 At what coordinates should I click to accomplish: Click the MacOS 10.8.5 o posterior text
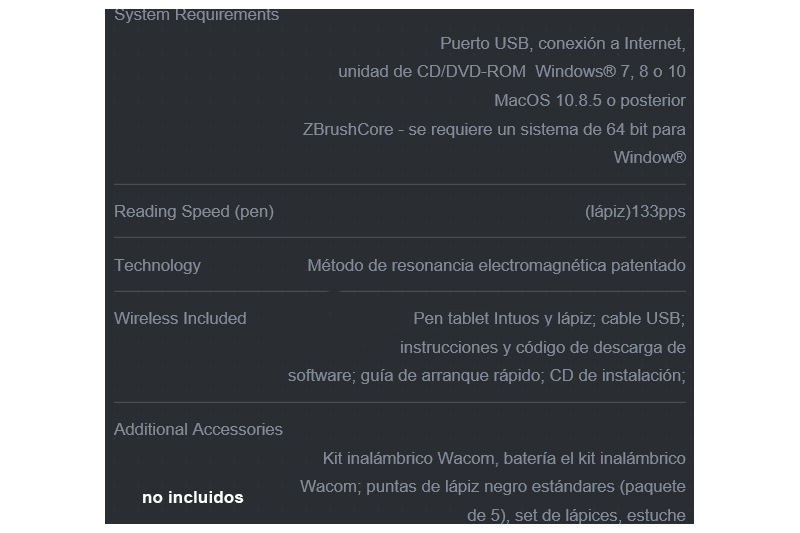pyautogui.click(x=590, y=100)
